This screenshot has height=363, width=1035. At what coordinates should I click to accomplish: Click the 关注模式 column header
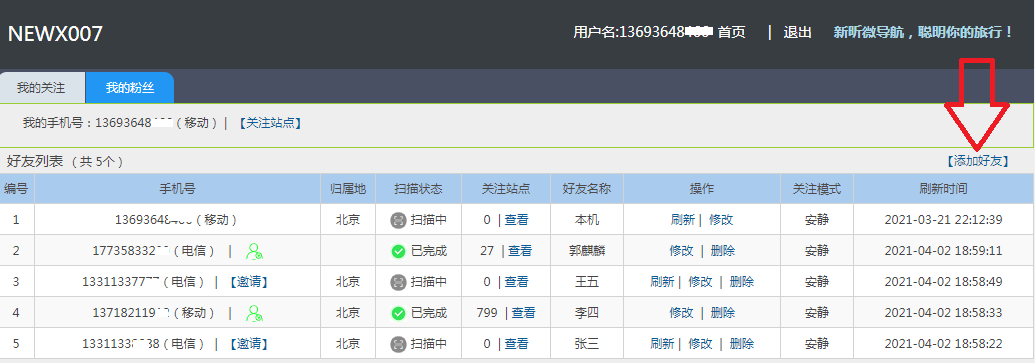coord(817,189)
